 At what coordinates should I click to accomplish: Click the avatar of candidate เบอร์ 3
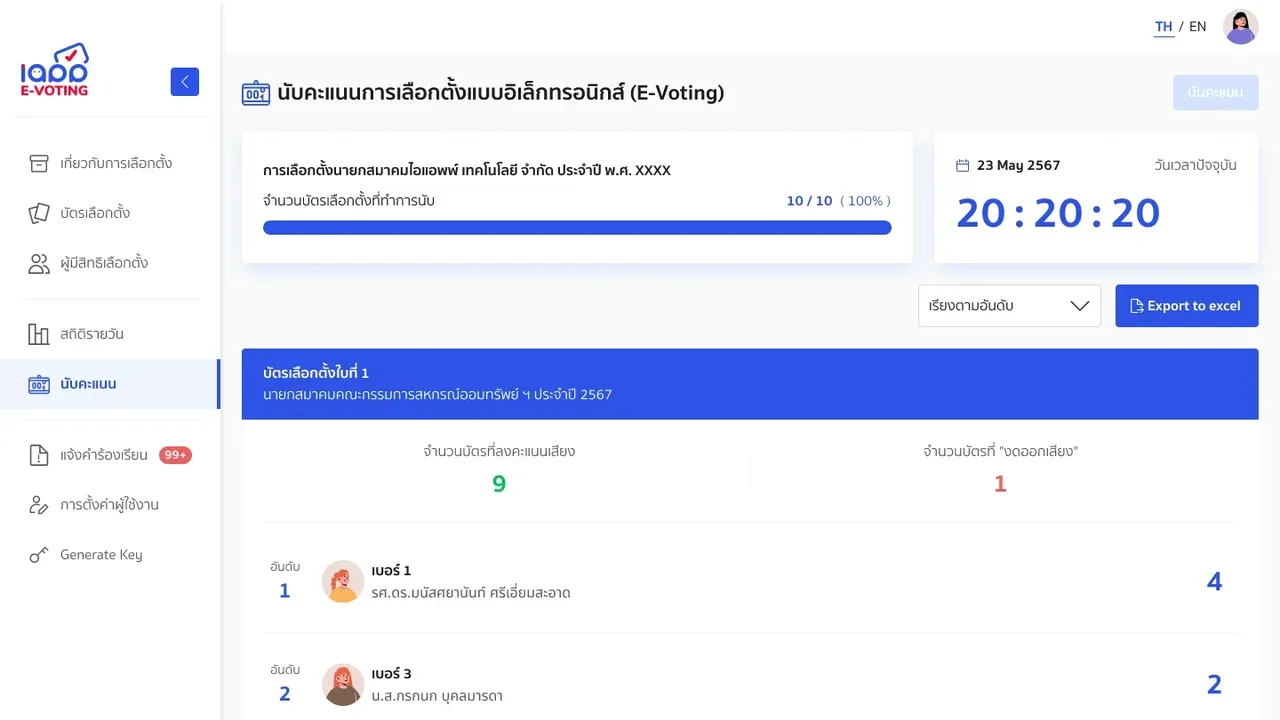pos(343,685)
